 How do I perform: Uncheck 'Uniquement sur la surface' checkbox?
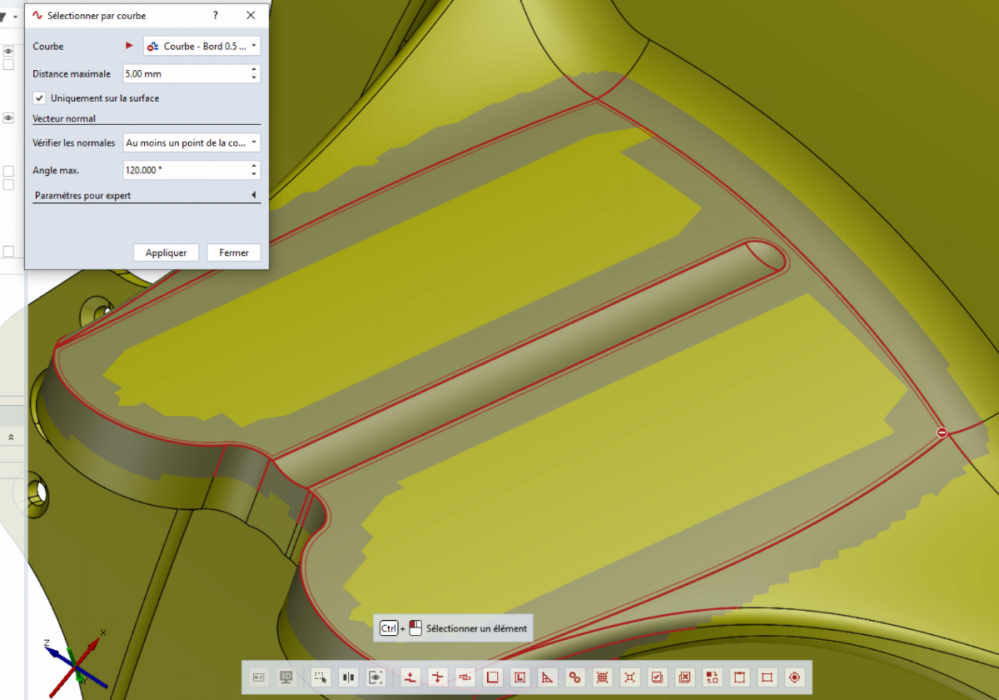coord(39,98)
